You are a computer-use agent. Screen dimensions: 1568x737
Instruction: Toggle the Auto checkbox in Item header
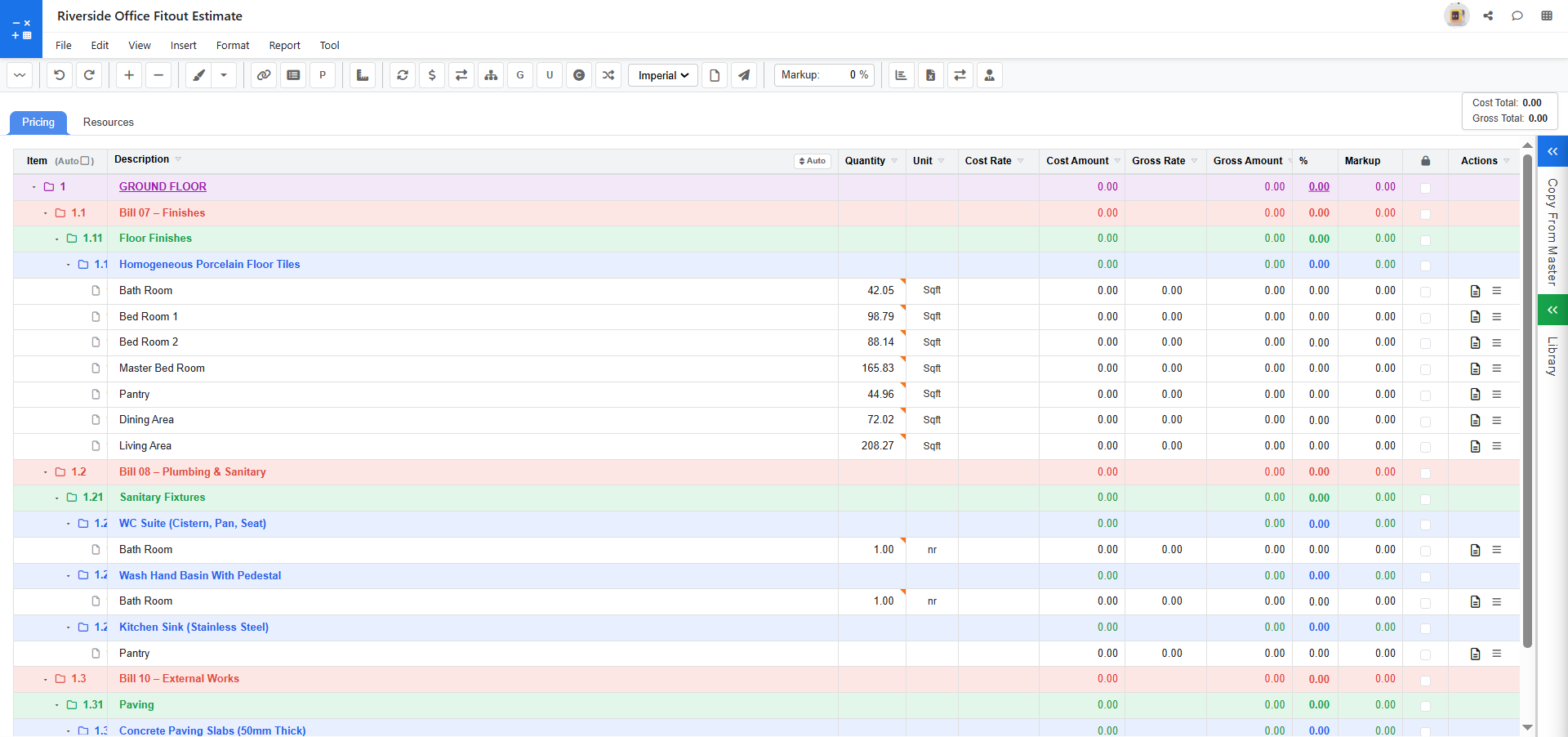(85, 161)
